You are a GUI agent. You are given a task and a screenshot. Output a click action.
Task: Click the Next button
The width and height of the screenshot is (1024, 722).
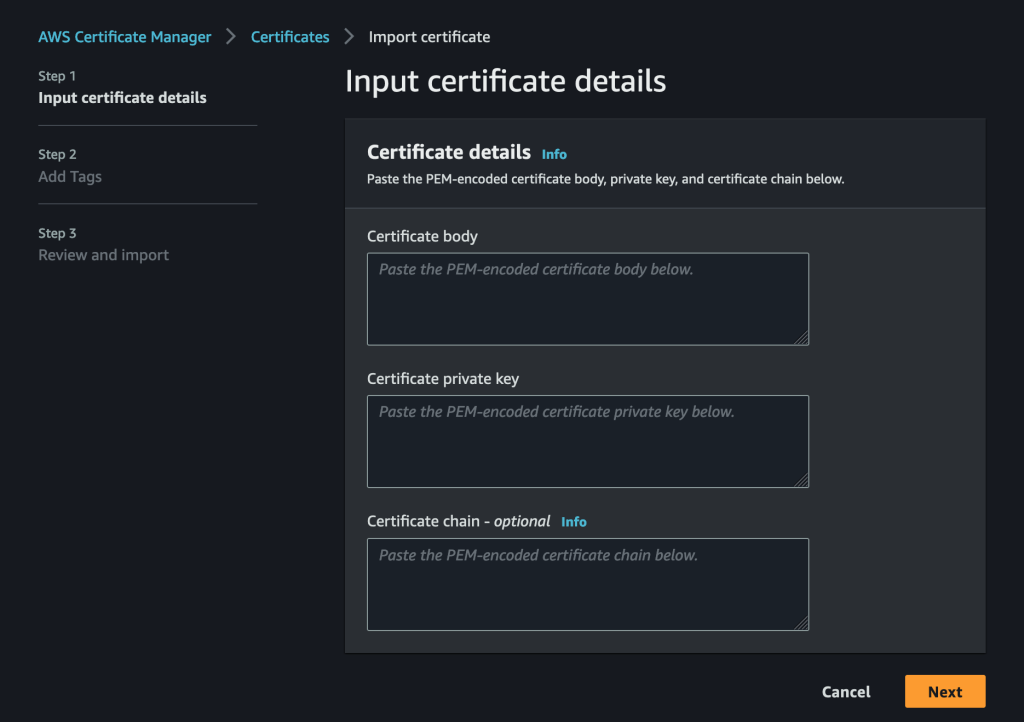944,691
